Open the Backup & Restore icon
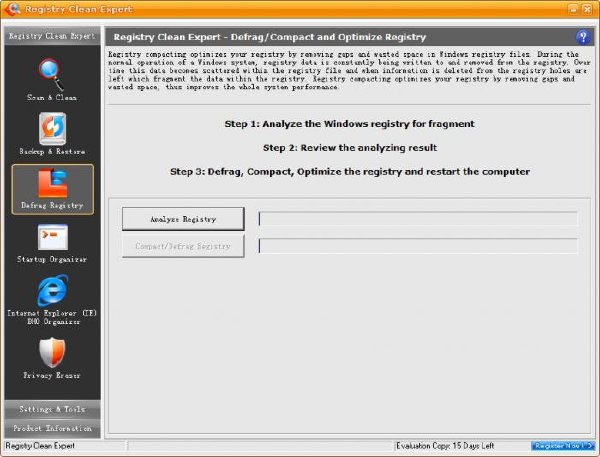Screen dimensions: 600x457 [52, 129]
